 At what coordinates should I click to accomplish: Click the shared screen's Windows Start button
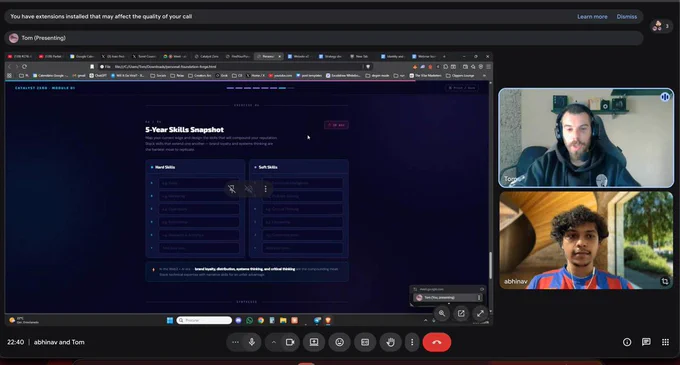pos(170,320)
